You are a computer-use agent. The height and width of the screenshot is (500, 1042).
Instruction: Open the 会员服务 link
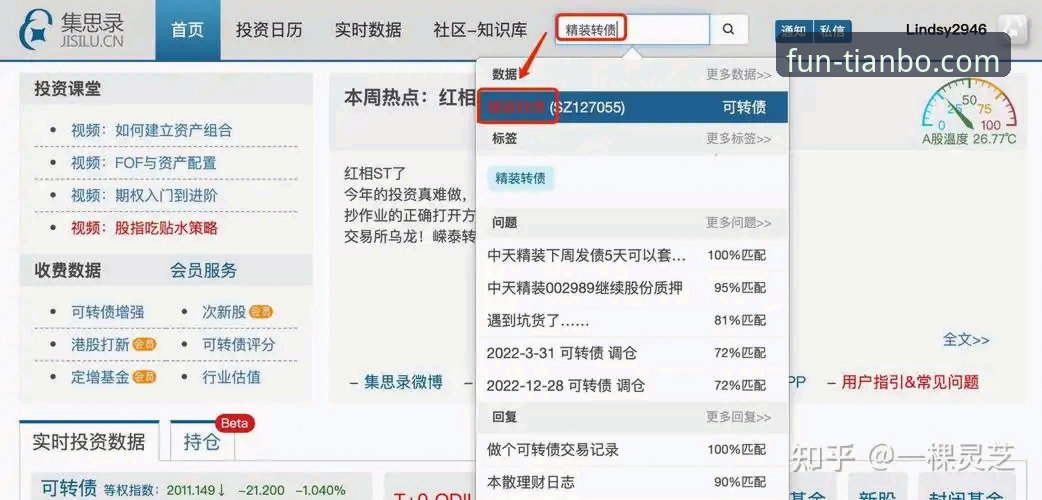(203, 271)
